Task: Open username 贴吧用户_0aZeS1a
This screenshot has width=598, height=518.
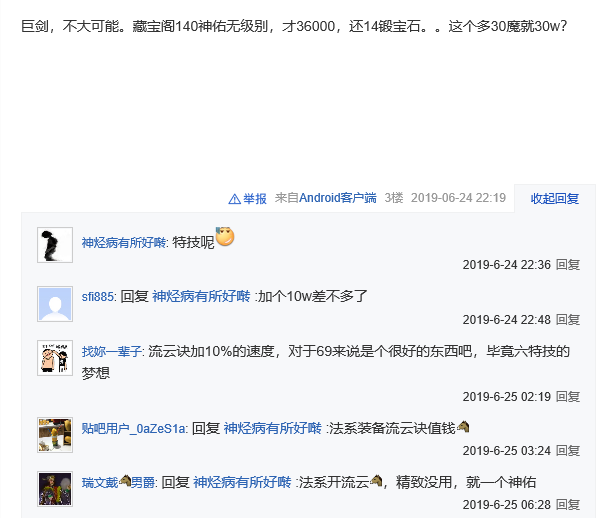Action: click(x=133, y=428)
